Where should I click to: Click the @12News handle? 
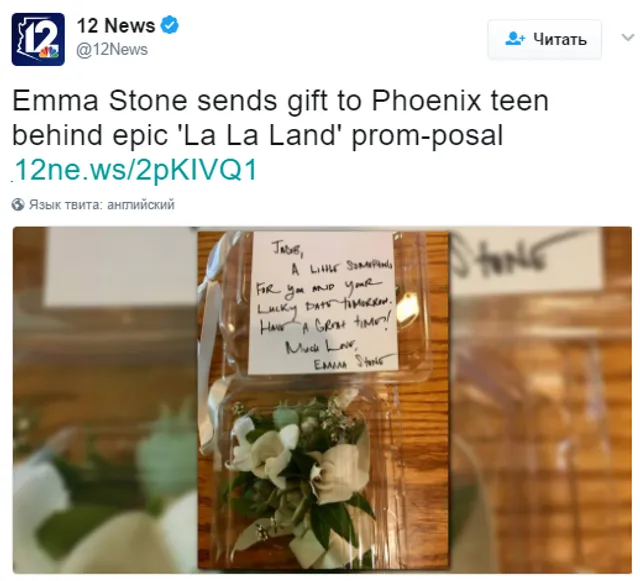pyautogui.click(x=112, y=50)
